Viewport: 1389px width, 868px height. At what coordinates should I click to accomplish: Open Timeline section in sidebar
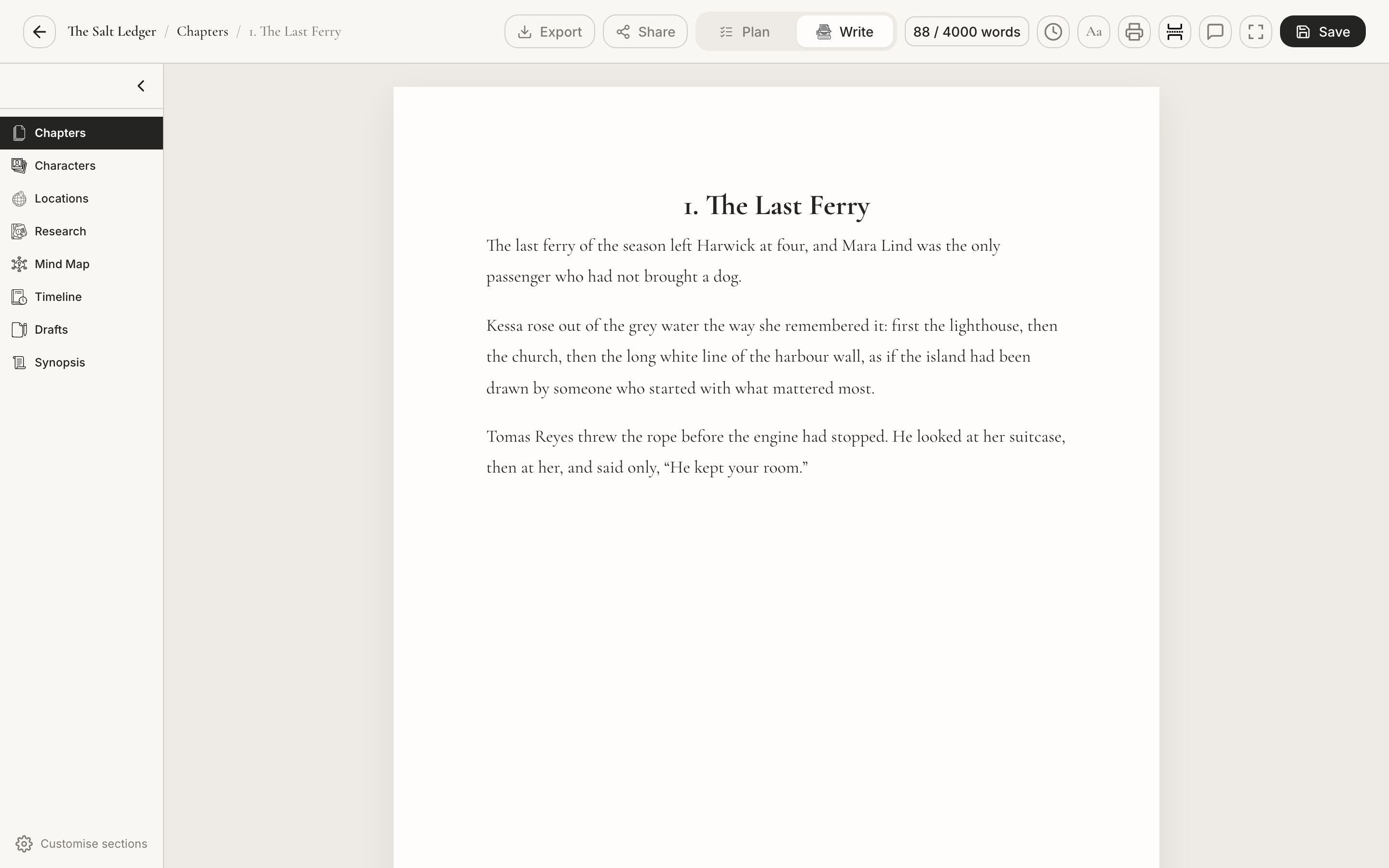[x=82, y=297]
